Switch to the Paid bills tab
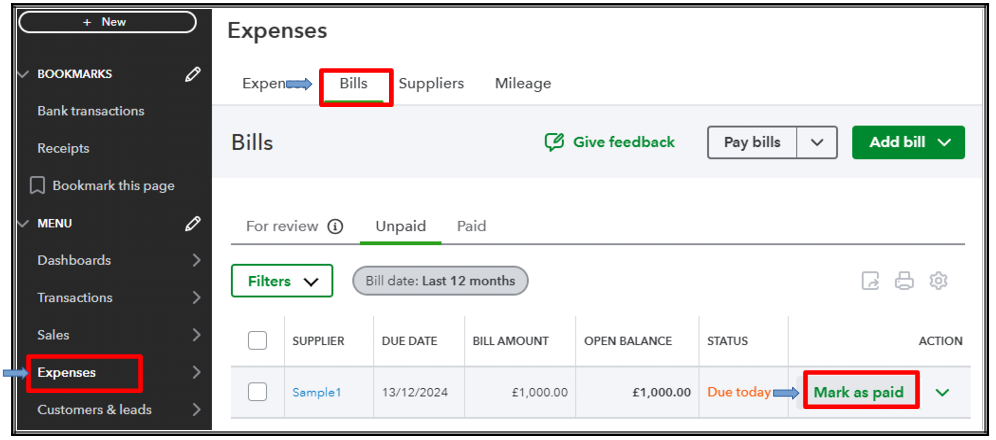Image resolution: width=996 pixels, height=440 pixels. [471, 226]
